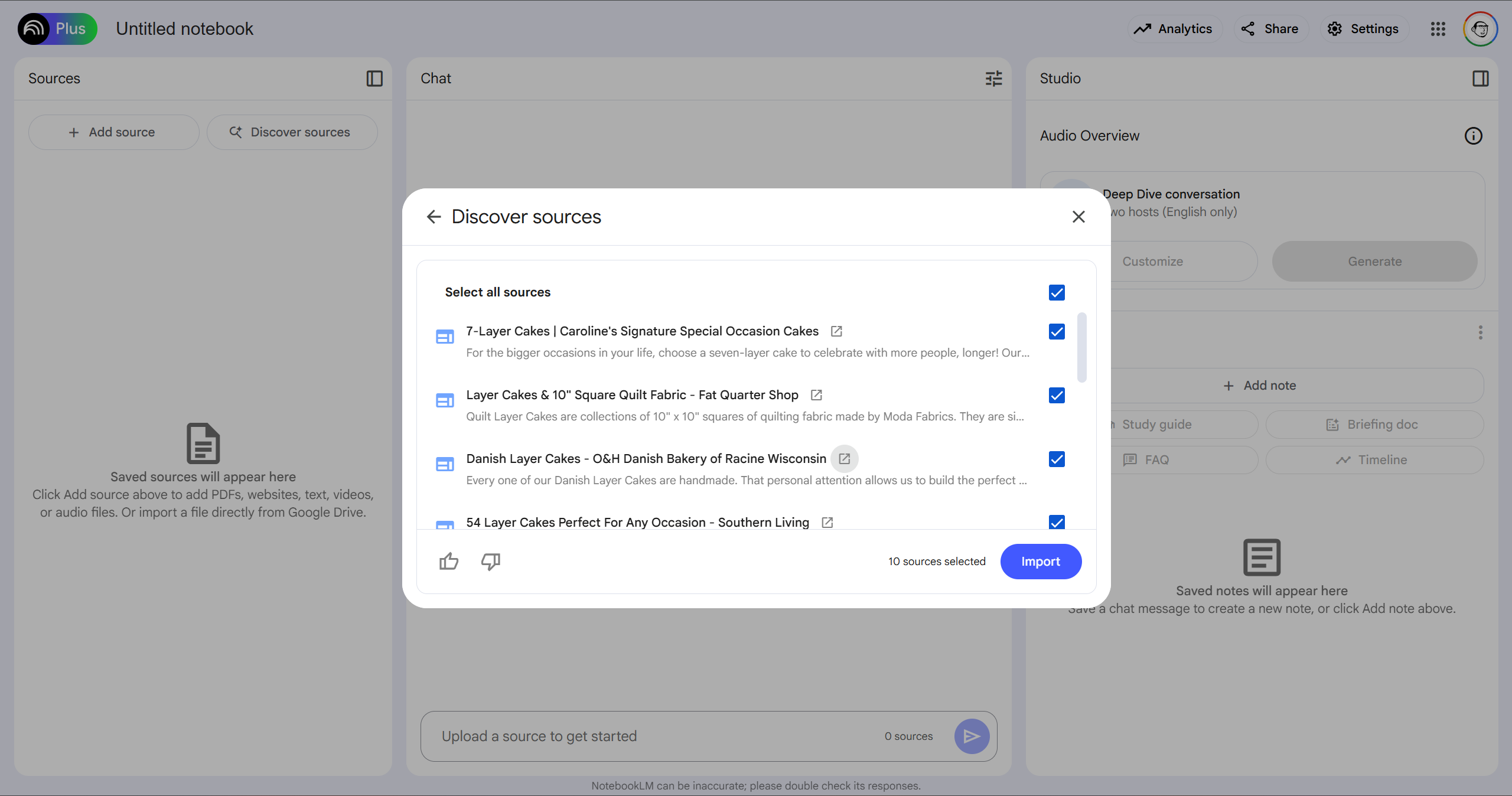Close the Discover sources dialog
The image size is (1512, 796).
click(x=1078, y=217)
